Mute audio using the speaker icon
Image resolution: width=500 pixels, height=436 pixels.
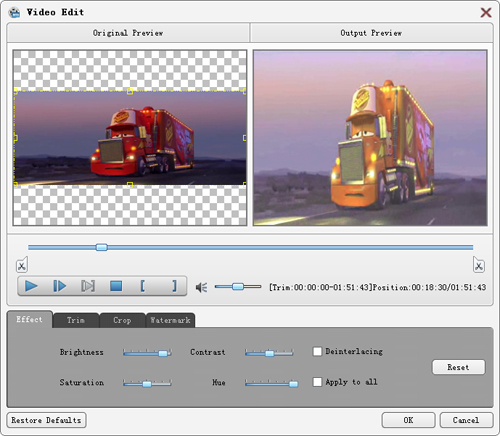(201, 287)
